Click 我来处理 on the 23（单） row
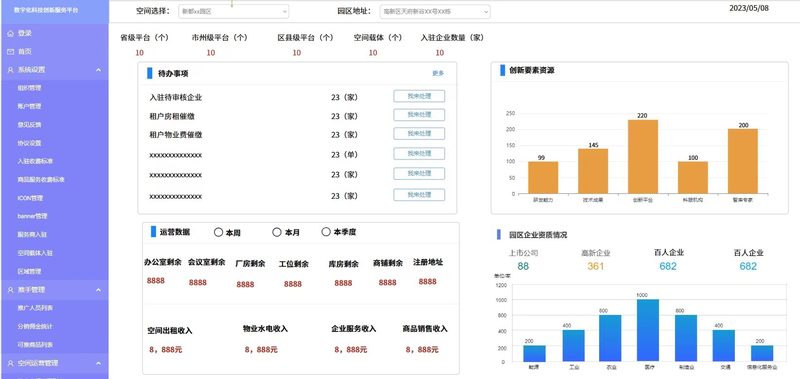Viewport: 800px width, 379px height. coord(419,154)
